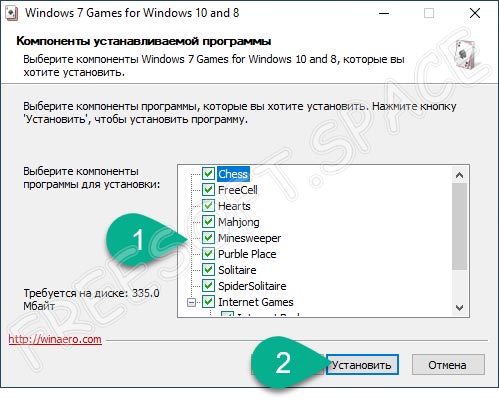Click the components list scrollbar thumb
The height and width of the screenshot is (405, 499).
(x=460, y=226)
